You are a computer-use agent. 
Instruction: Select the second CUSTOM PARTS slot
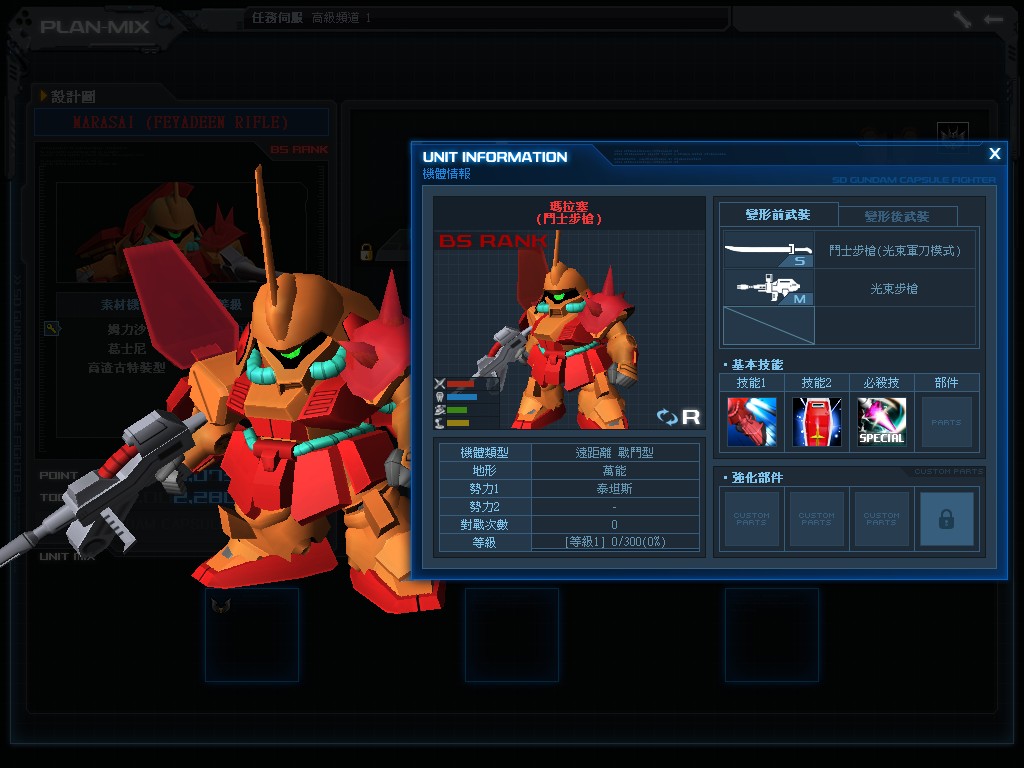point(816,519)
